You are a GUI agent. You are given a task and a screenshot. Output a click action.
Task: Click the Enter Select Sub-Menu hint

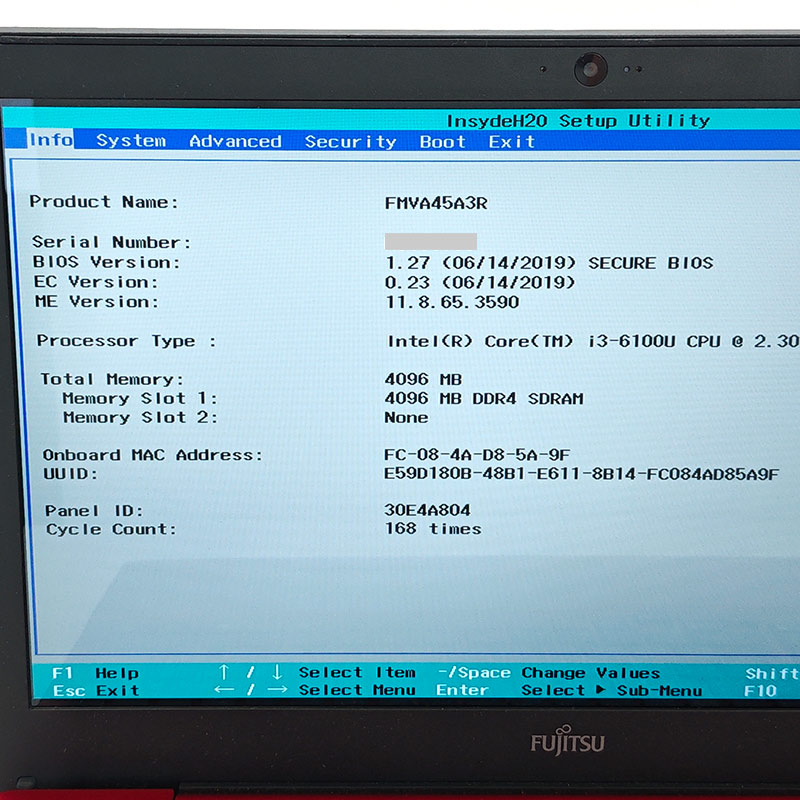tap(569, 690)
